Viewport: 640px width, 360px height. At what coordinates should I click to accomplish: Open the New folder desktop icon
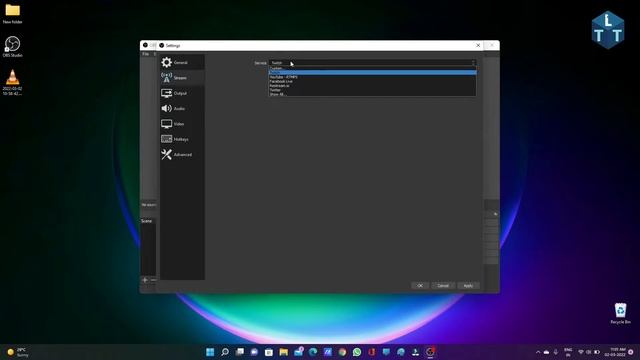click(x=13, y=13)
